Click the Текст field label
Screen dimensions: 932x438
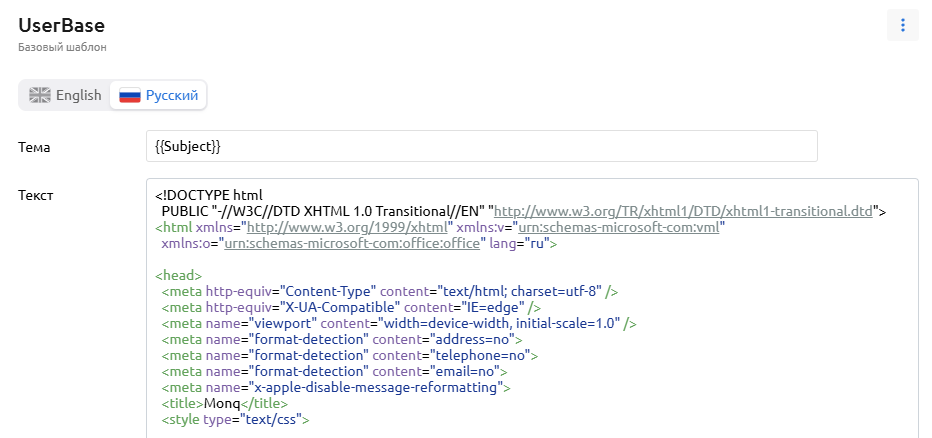[36, 195]
